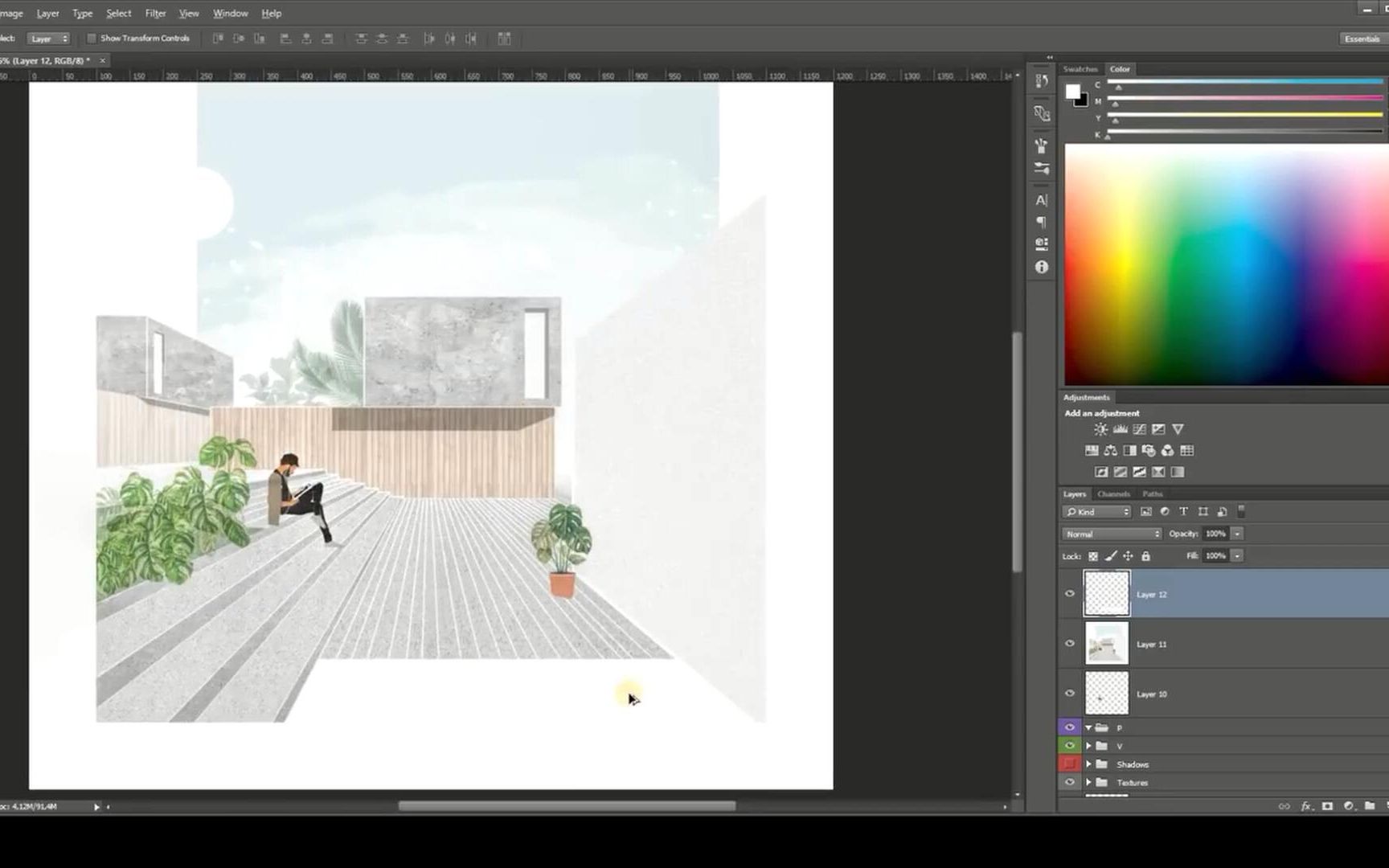1389x868 pixels.
Task: Expand the Textures layer group
Action: (x=1089, y=783)
